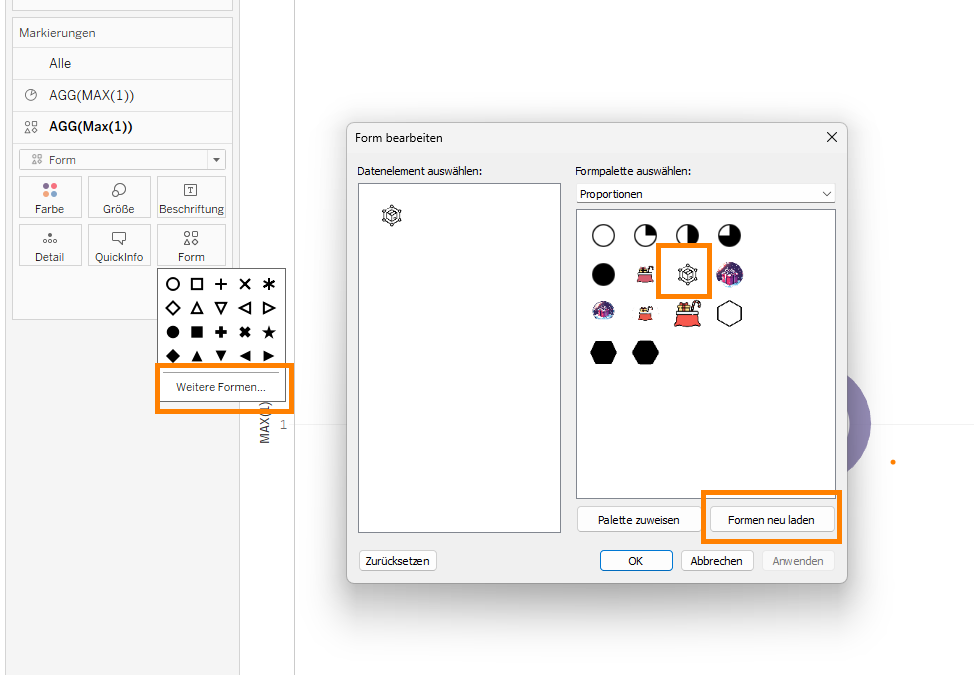Choose the quarter-filled pie circle shape
Screen dimensions: 974x675
(645, 235)
